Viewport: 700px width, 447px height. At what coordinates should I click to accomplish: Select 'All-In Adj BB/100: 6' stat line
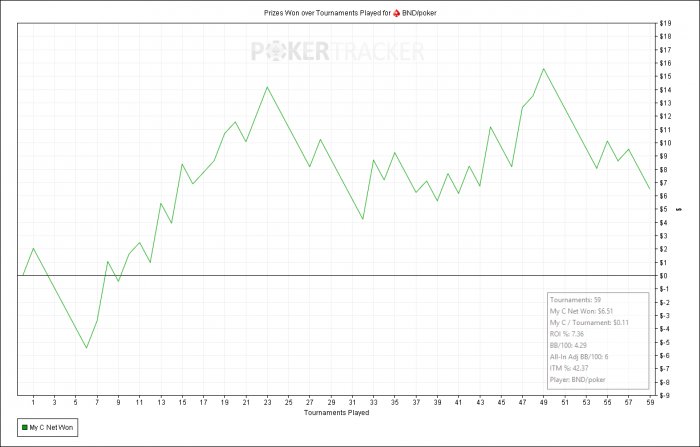pos(579,357)
